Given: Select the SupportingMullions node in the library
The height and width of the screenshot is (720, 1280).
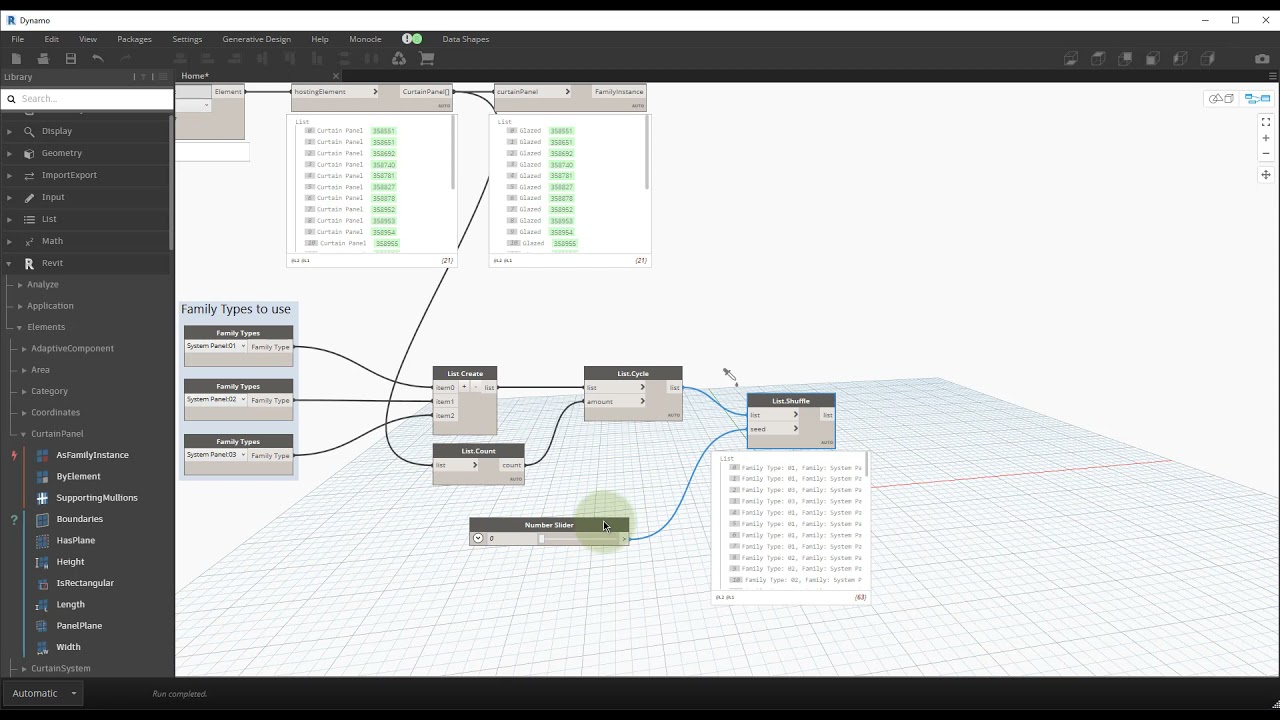Looking at the screenshot, I should 97,498.
